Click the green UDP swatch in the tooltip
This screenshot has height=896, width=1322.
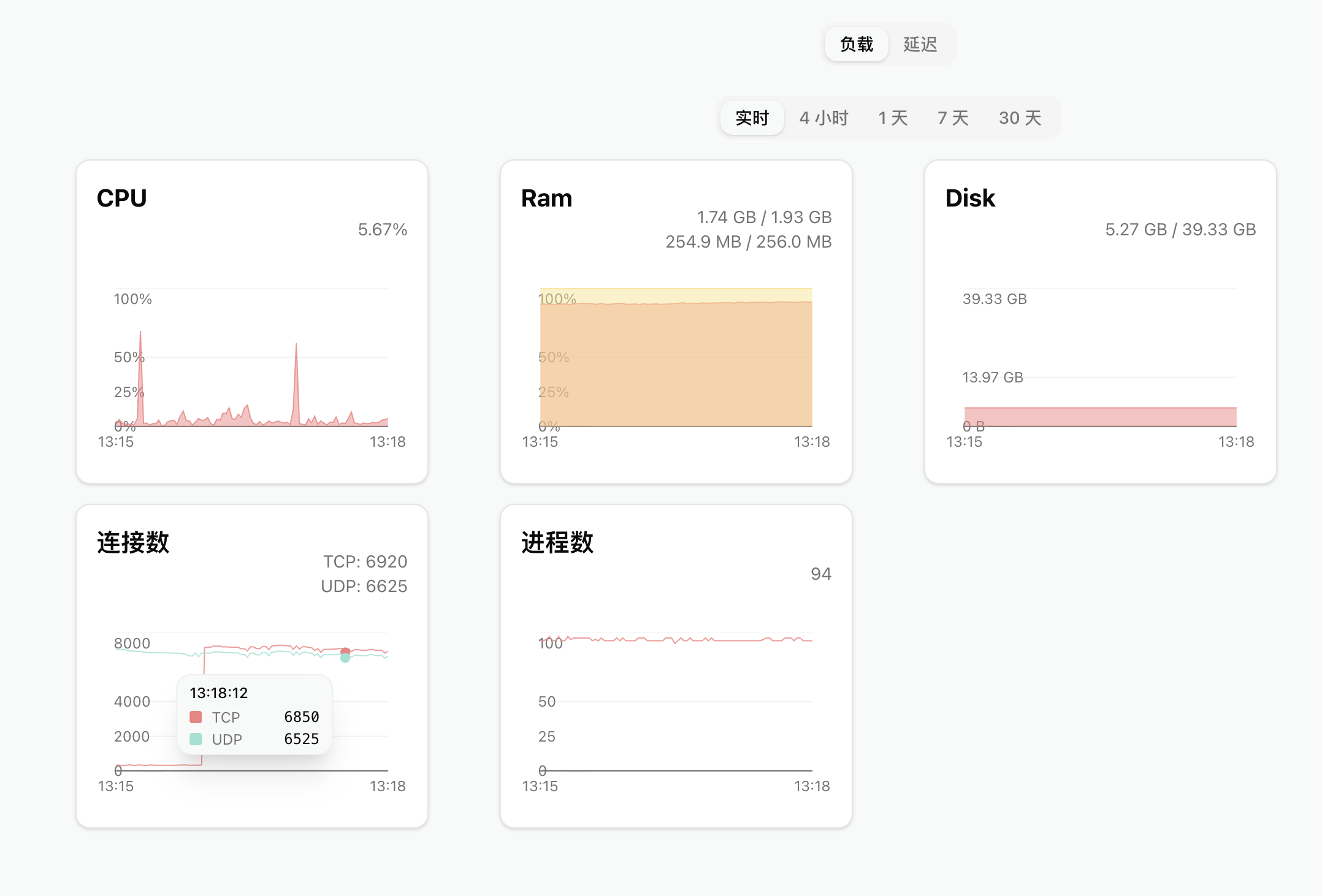coord(196,739)
